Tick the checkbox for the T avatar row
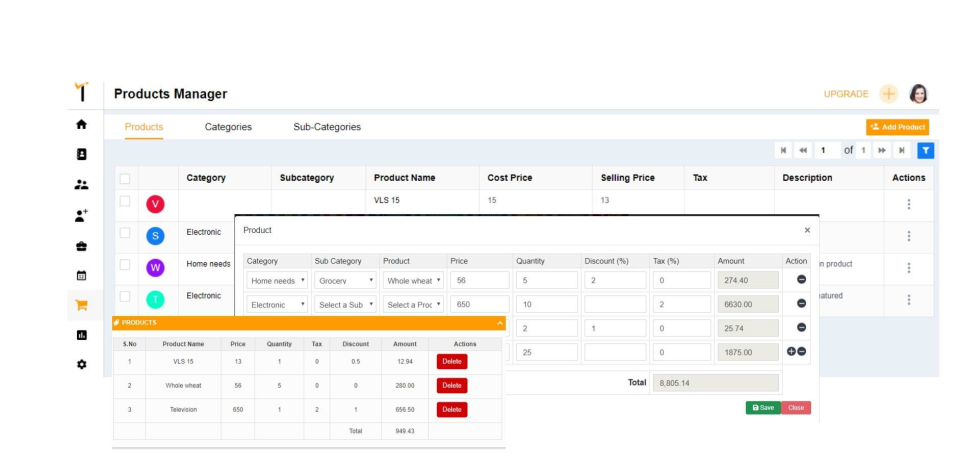Screen dimensions: 960x470 pyautogui.click(x=125, y=296)
